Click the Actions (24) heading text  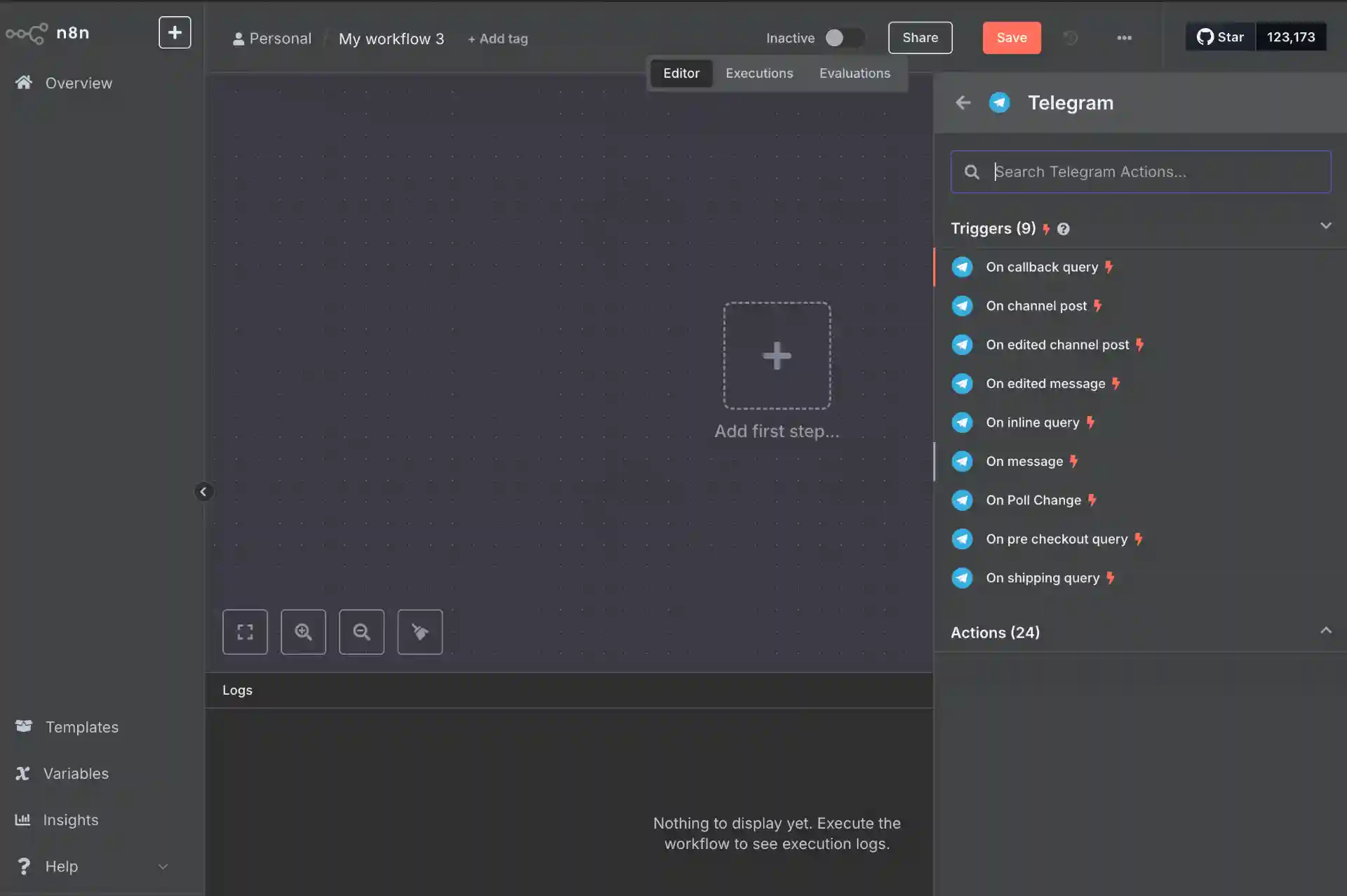click(x=995, y=633)
